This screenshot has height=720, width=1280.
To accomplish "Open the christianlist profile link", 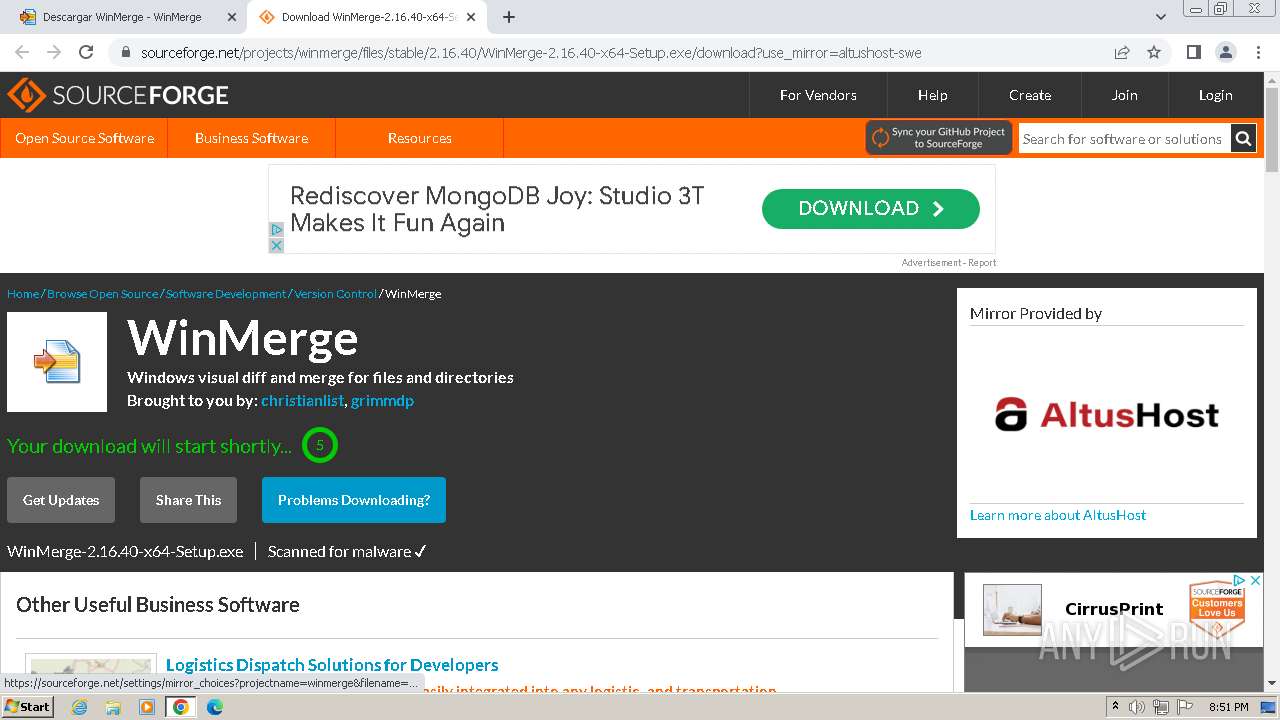I will pos(302,400).
